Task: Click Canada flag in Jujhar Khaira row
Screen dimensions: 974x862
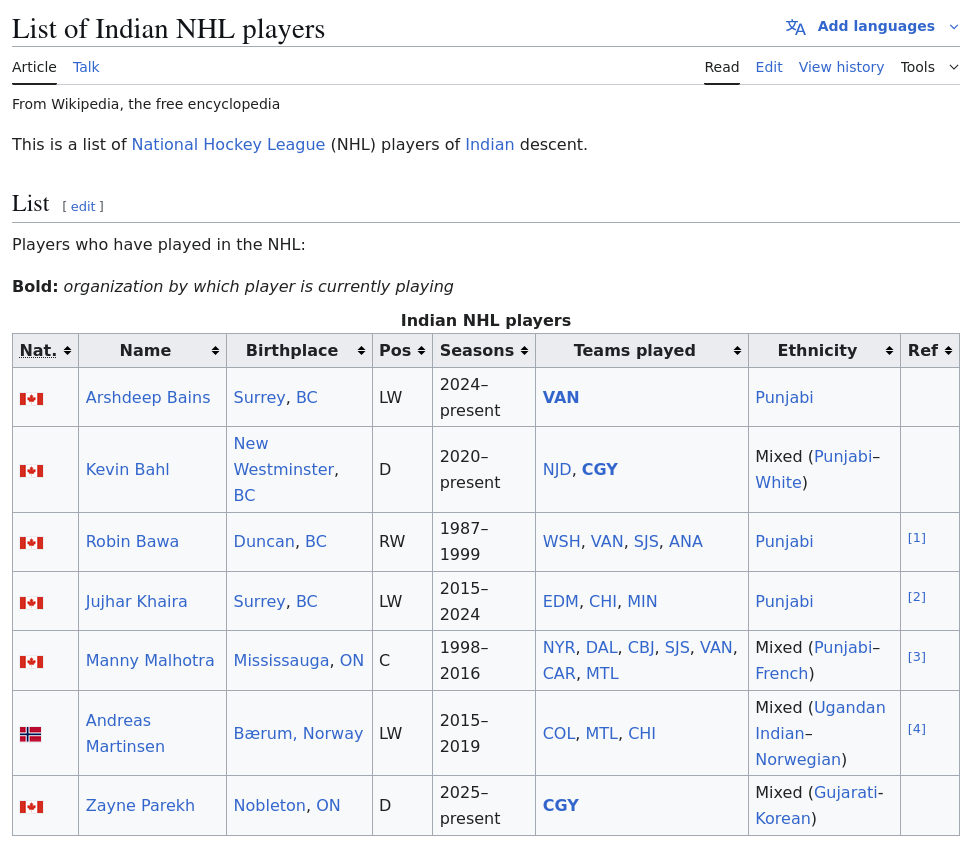Action: pos(32,602)
